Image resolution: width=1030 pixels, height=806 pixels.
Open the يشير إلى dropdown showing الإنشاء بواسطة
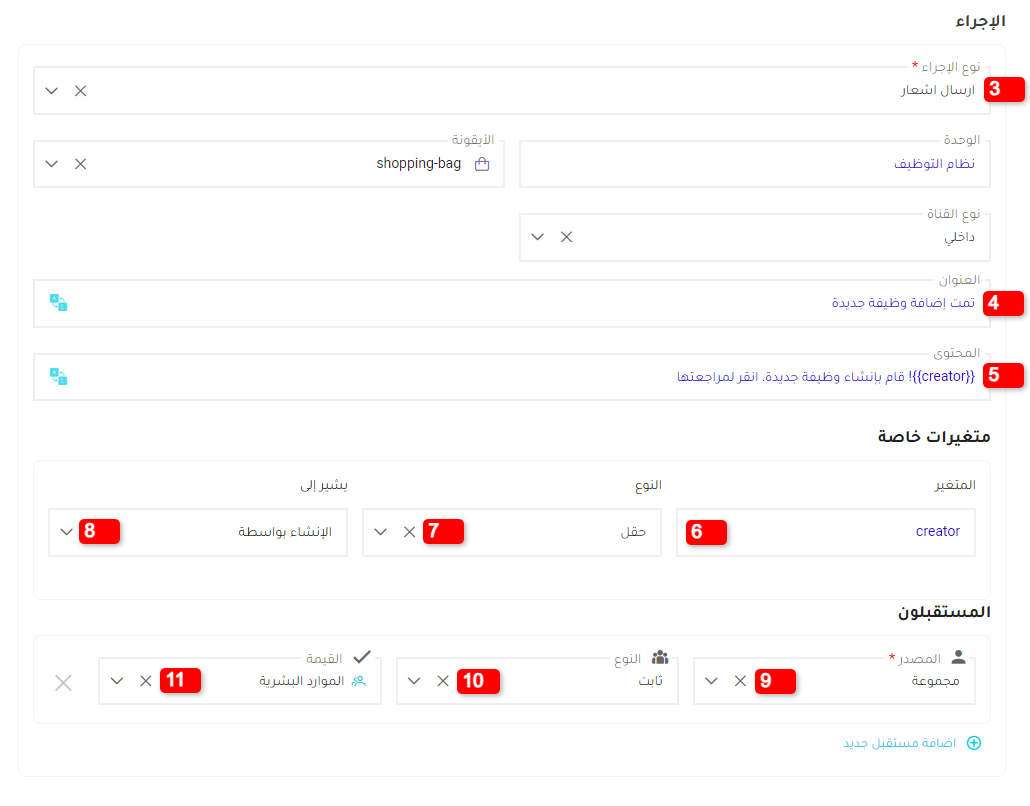(x=66, y=531)
